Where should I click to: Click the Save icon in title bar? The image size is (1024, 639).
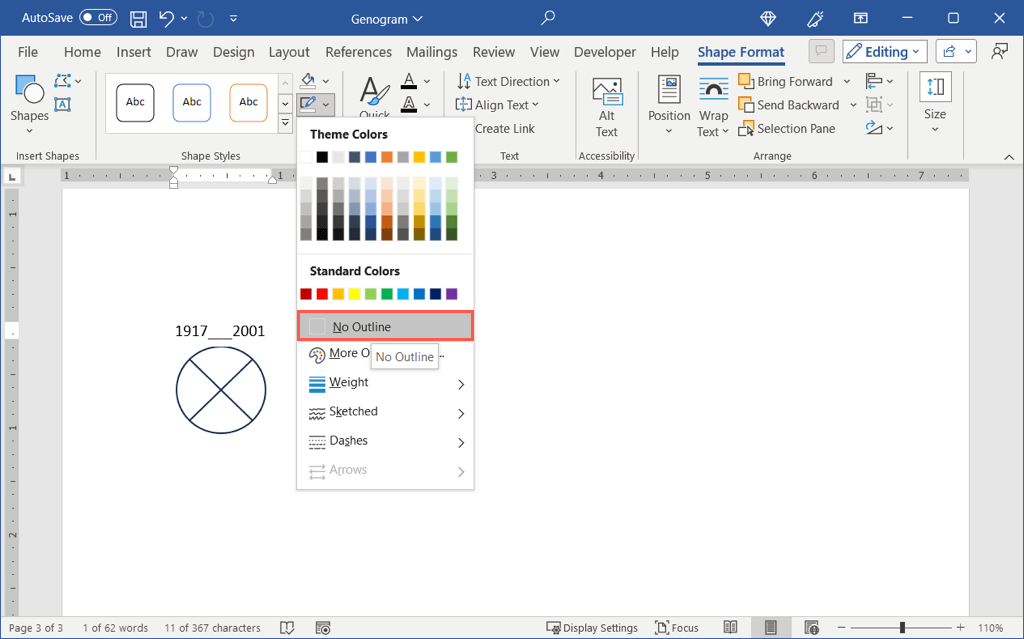(139, 19)
